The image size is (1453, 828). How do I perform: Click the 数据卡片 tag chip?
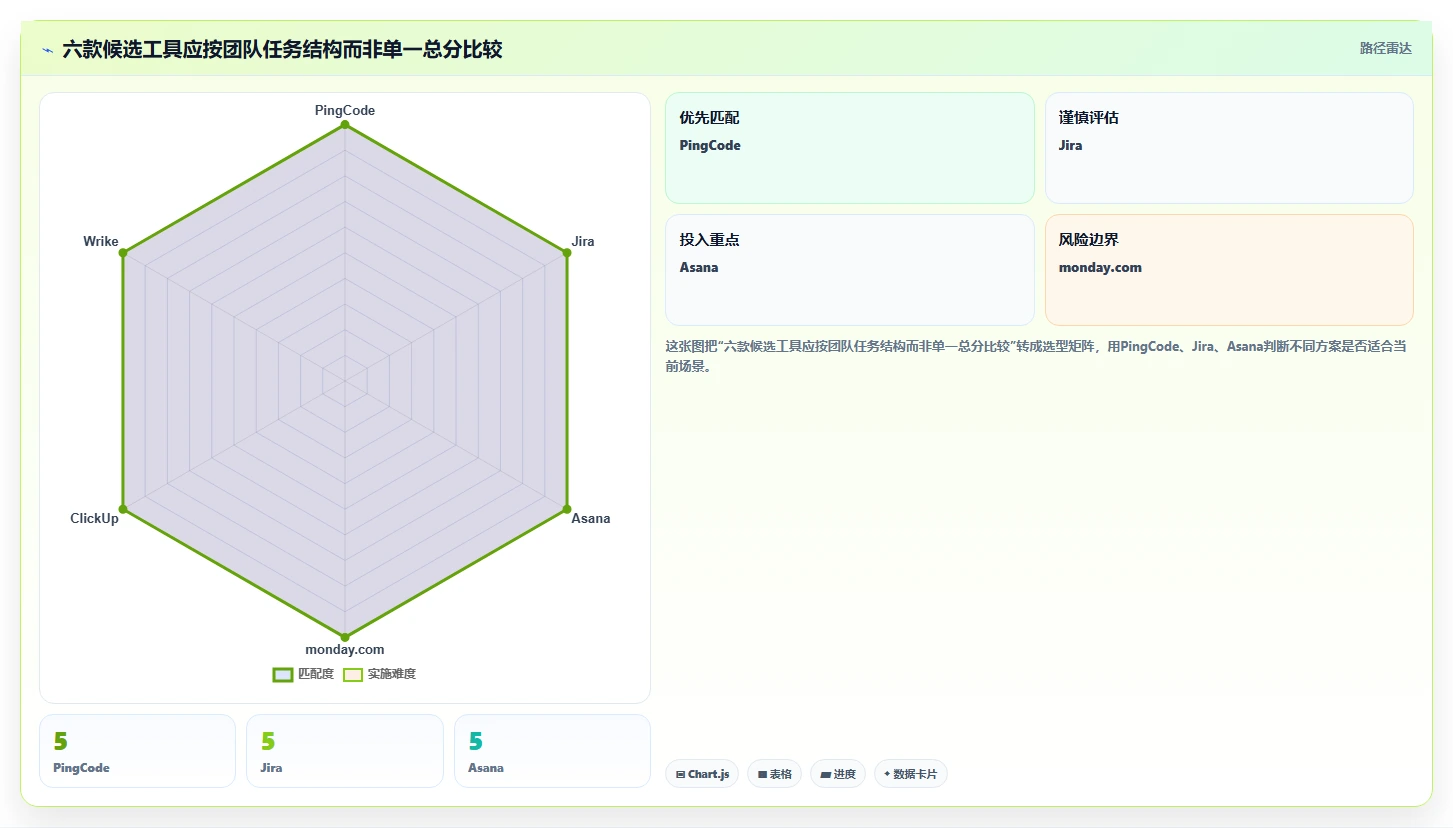(911, 774)
